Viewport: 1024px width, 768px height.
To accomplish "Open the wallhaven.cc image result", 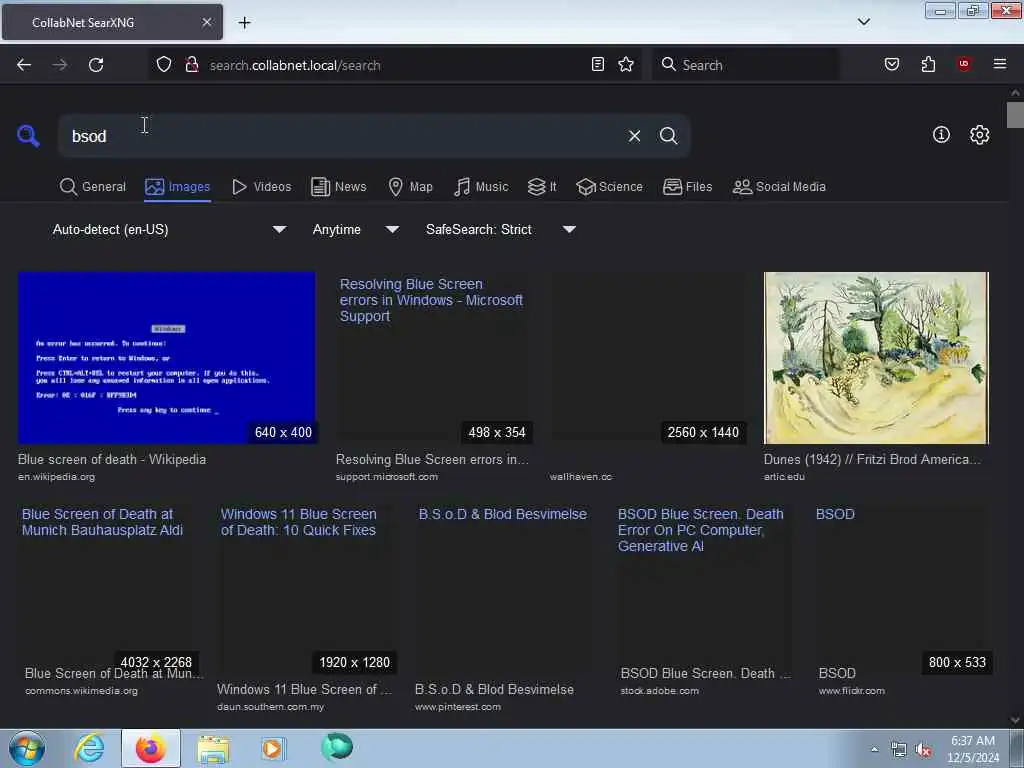I will tap(647, 358).
